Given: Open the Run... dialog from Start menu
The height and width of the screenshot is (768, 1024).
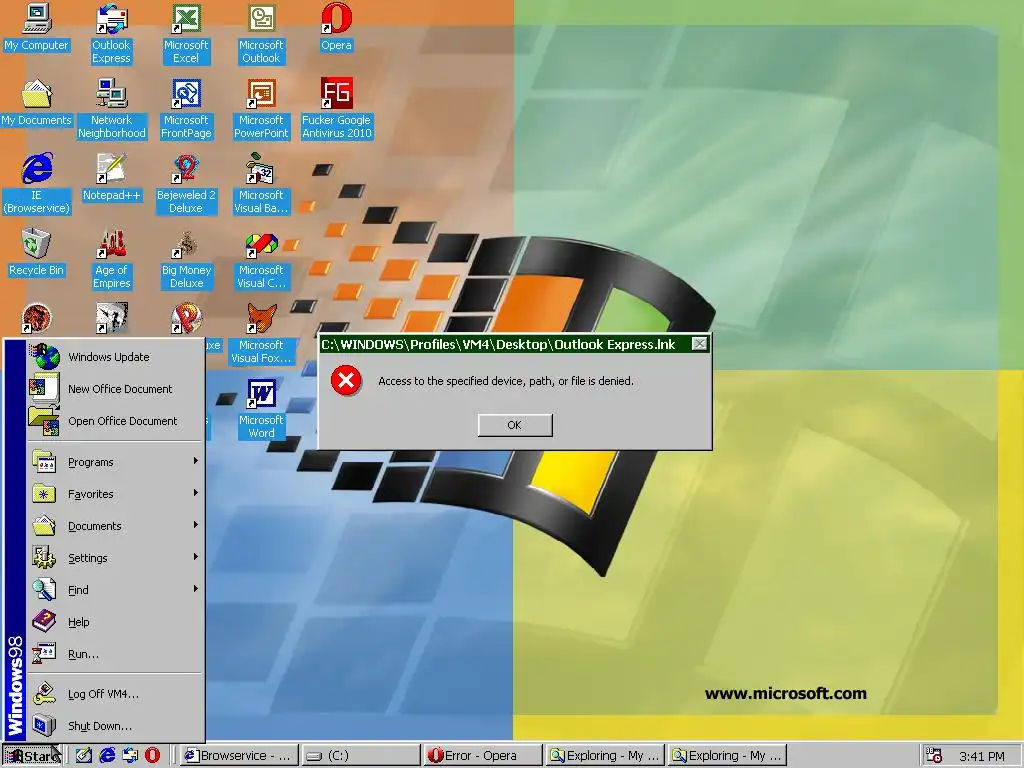Looking at the screenshot, I should coord(115,654).
